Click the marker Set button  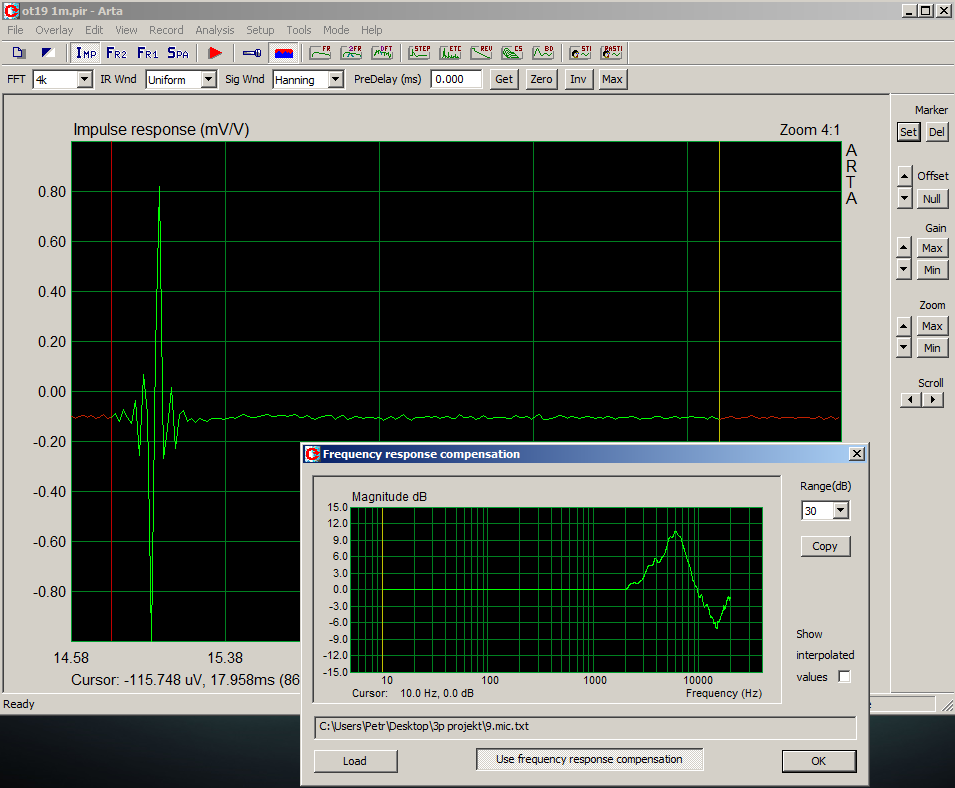[908, 132]
